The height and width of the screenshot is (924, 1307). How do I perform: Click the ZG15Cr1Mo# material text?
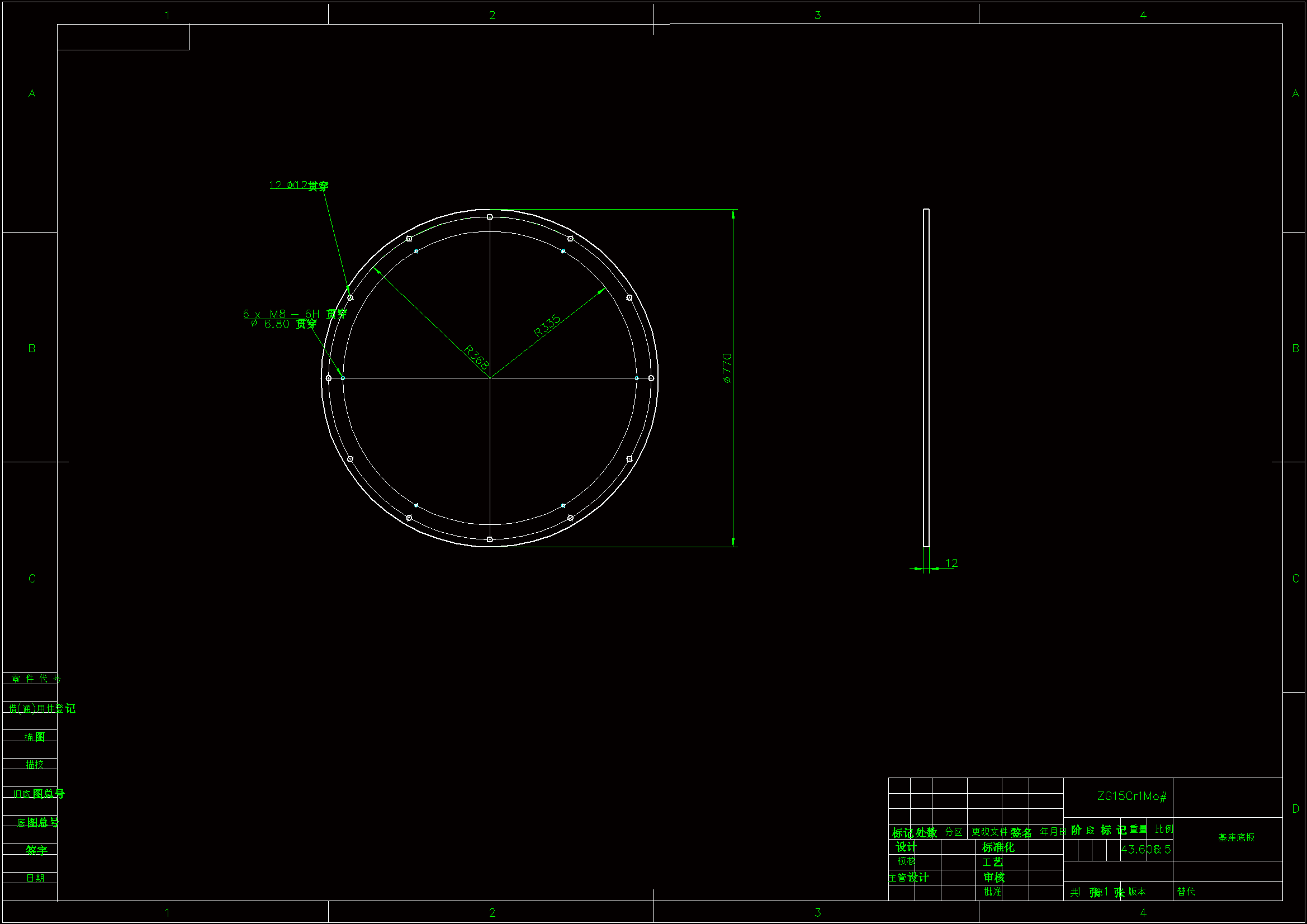1131,796
